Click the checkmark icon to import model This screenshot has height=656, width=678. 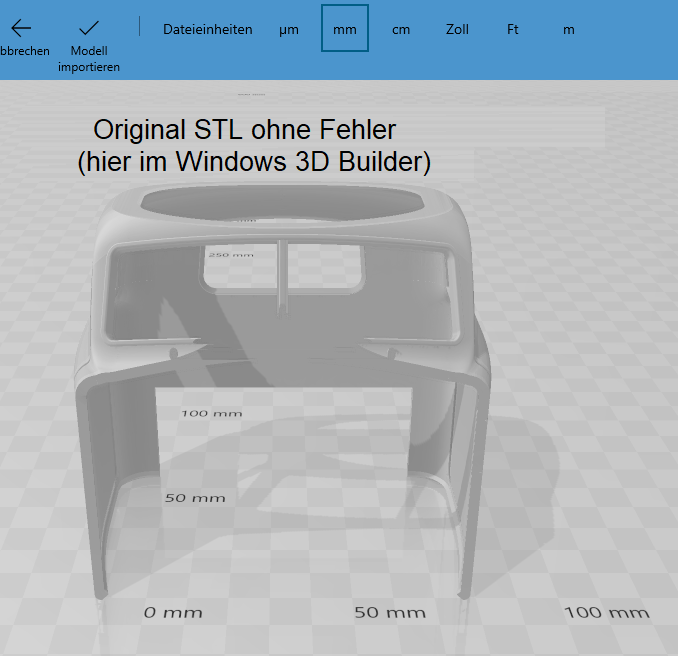[88, 28]
